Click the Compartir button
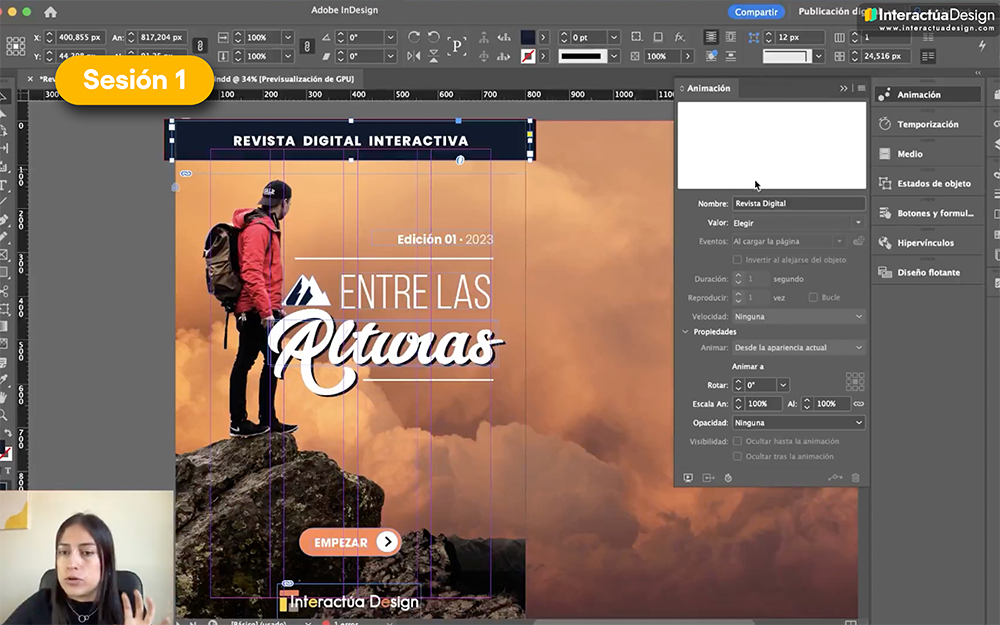1000x625 pixels. (756, 11)
